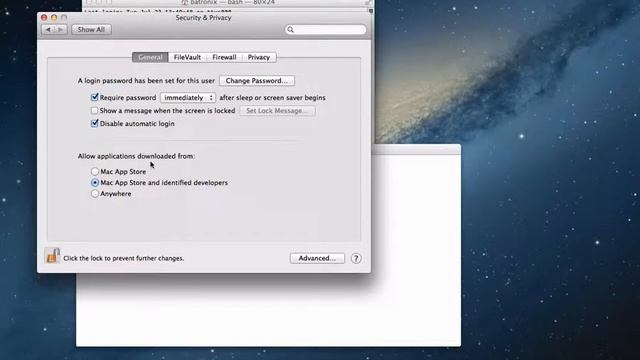Viewport: 640px width, 360px height.
Task: Choose the Anywhere radio option
Action: point(95,193)
